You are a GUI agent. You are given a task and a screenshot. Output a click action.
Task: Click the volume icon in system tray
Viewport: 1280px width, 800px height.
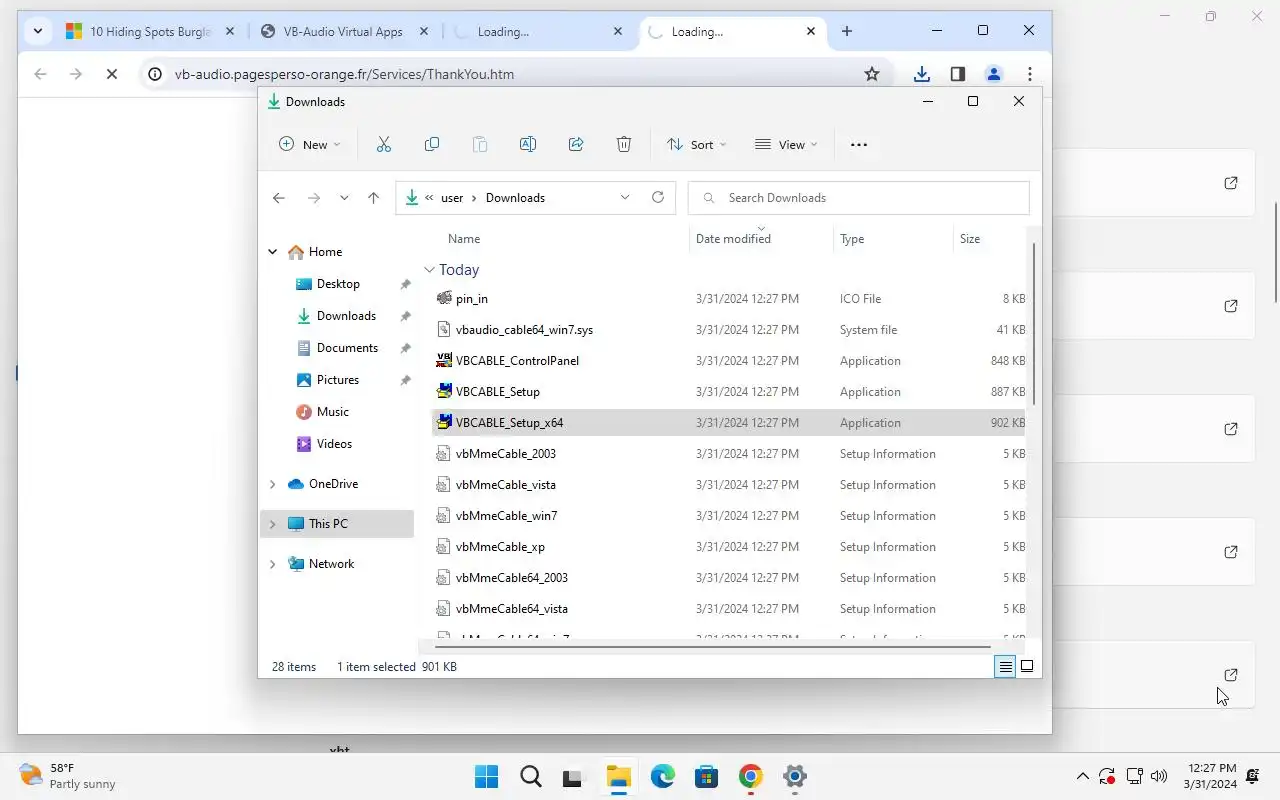(x=1159, y=776)
